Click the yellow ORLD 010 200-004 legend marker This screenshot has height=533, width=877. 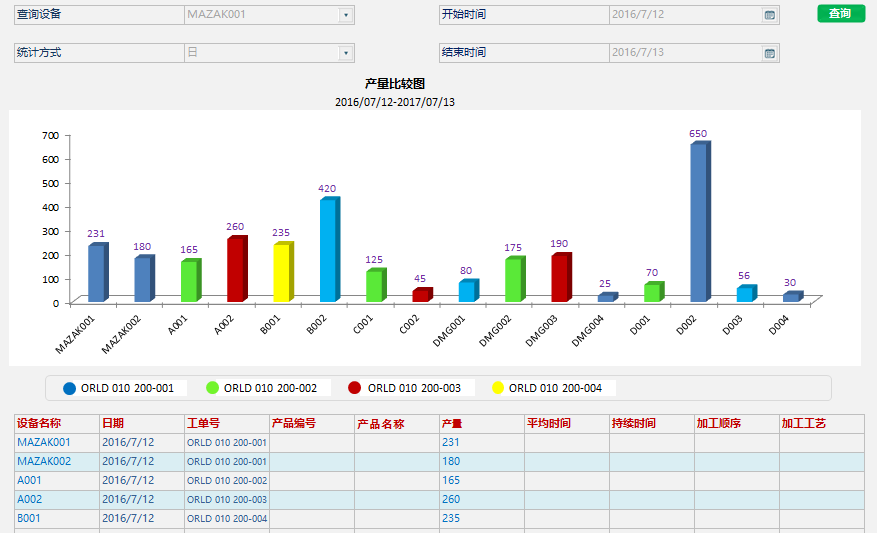pyautogui.click(x=497, y=388)
